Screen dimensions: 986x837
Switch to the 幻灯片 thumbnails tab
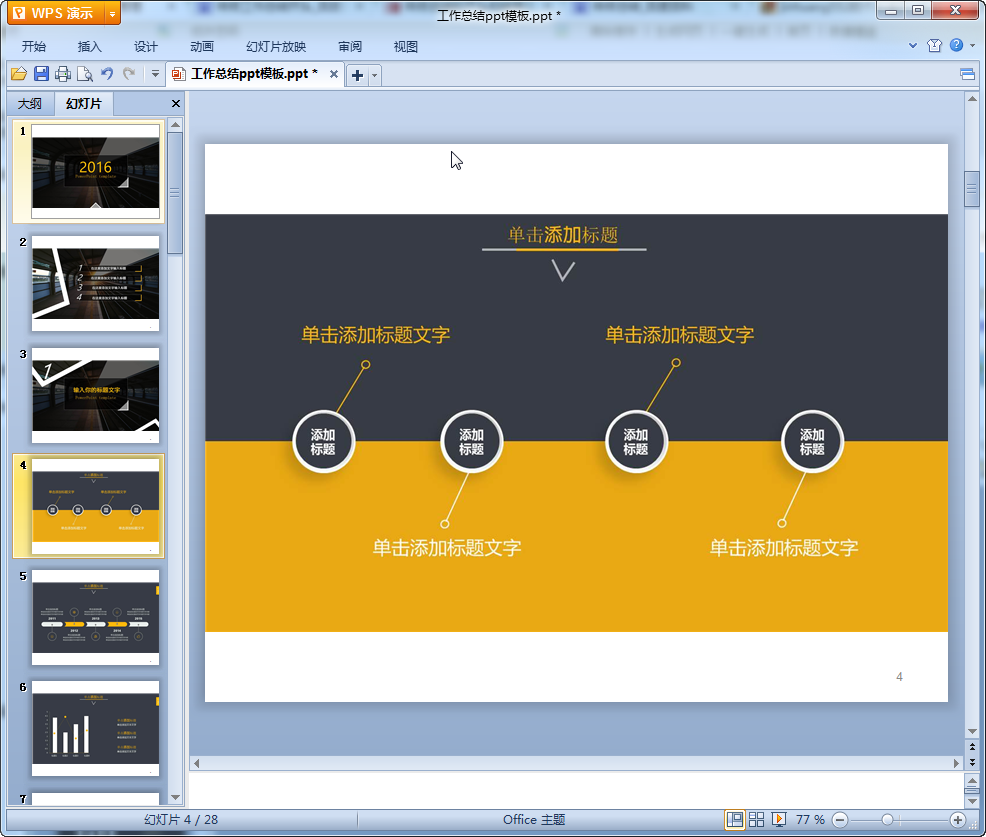(x=84, y=104)
